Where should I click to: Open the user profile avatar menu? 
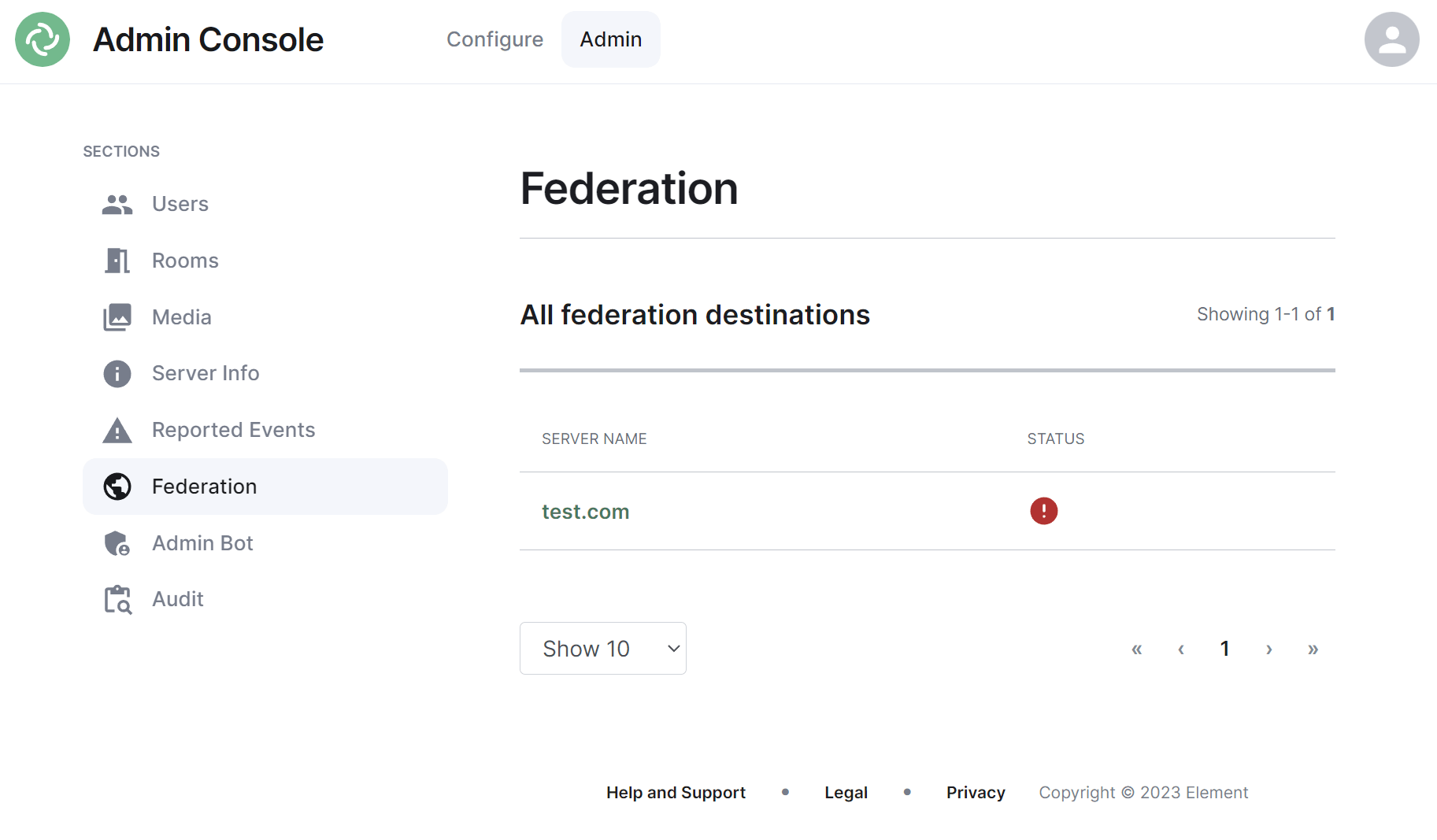1391,39
